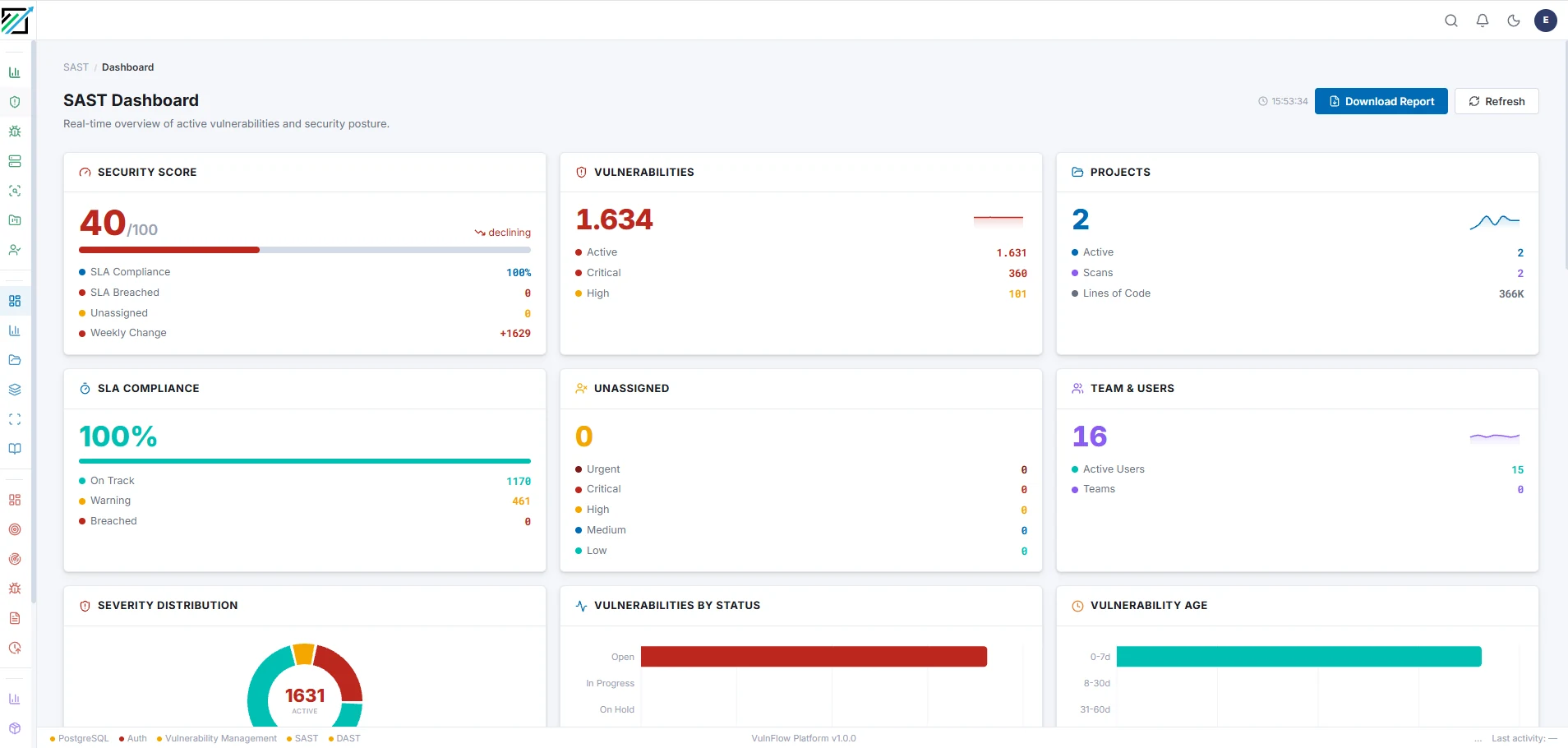
Task: Click the page vertical scrollbar
Action: tap(1565, 155)
